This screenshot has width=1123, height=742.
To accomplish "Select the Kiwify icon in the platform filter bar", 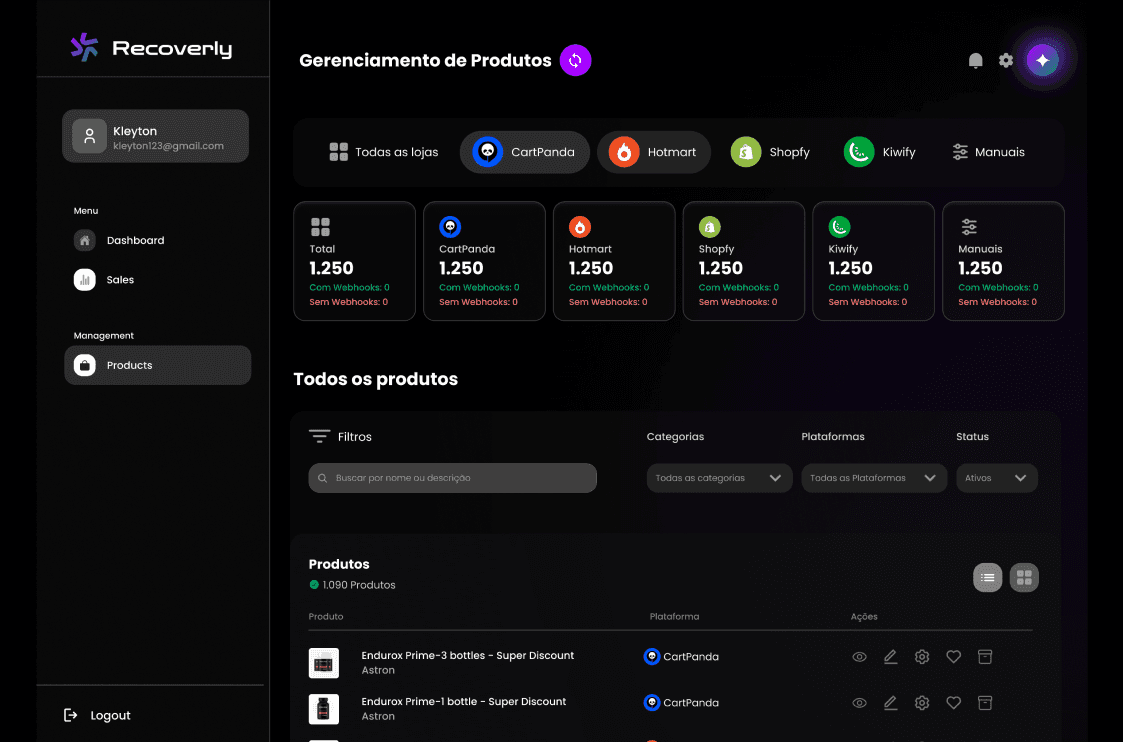I will (858, 151).
